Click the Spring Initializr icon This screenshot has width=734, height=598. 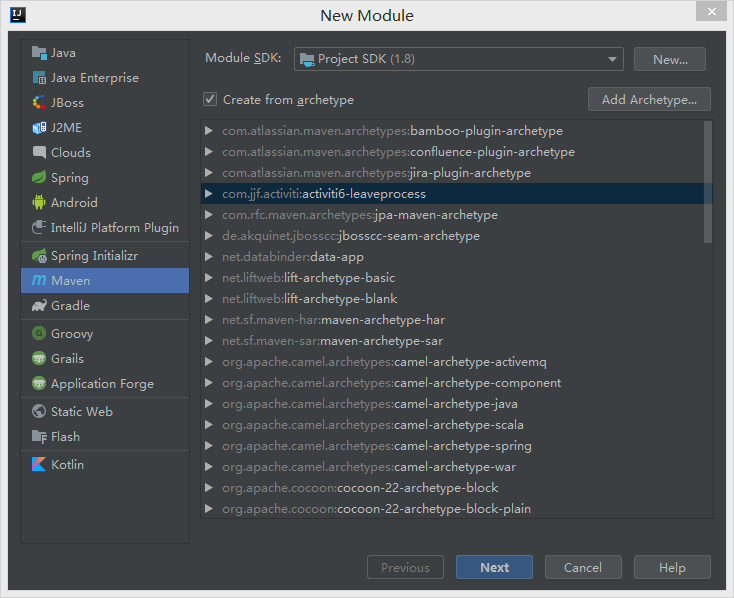[39, 256]
